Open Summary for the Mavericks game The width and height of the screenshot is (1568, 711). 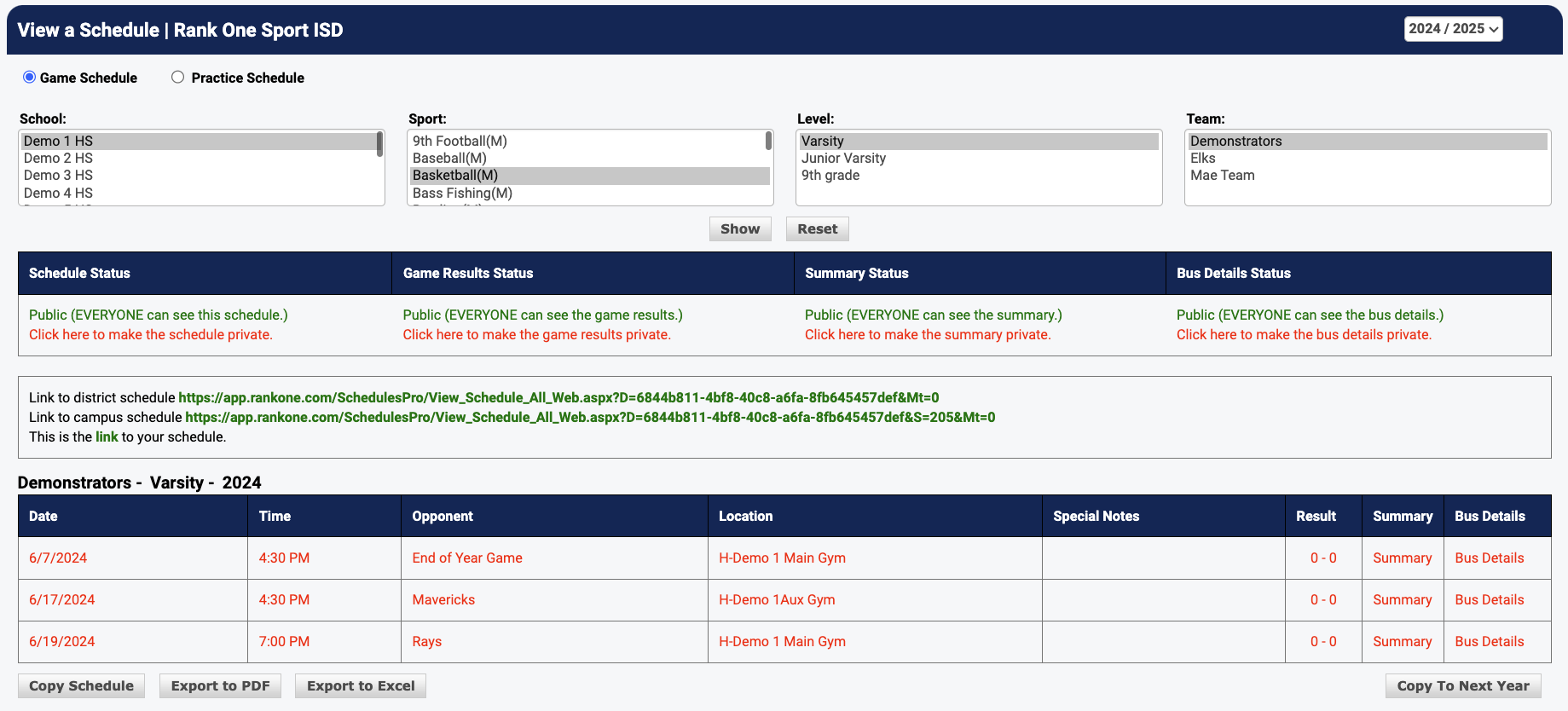click(x=1403, y=599)
